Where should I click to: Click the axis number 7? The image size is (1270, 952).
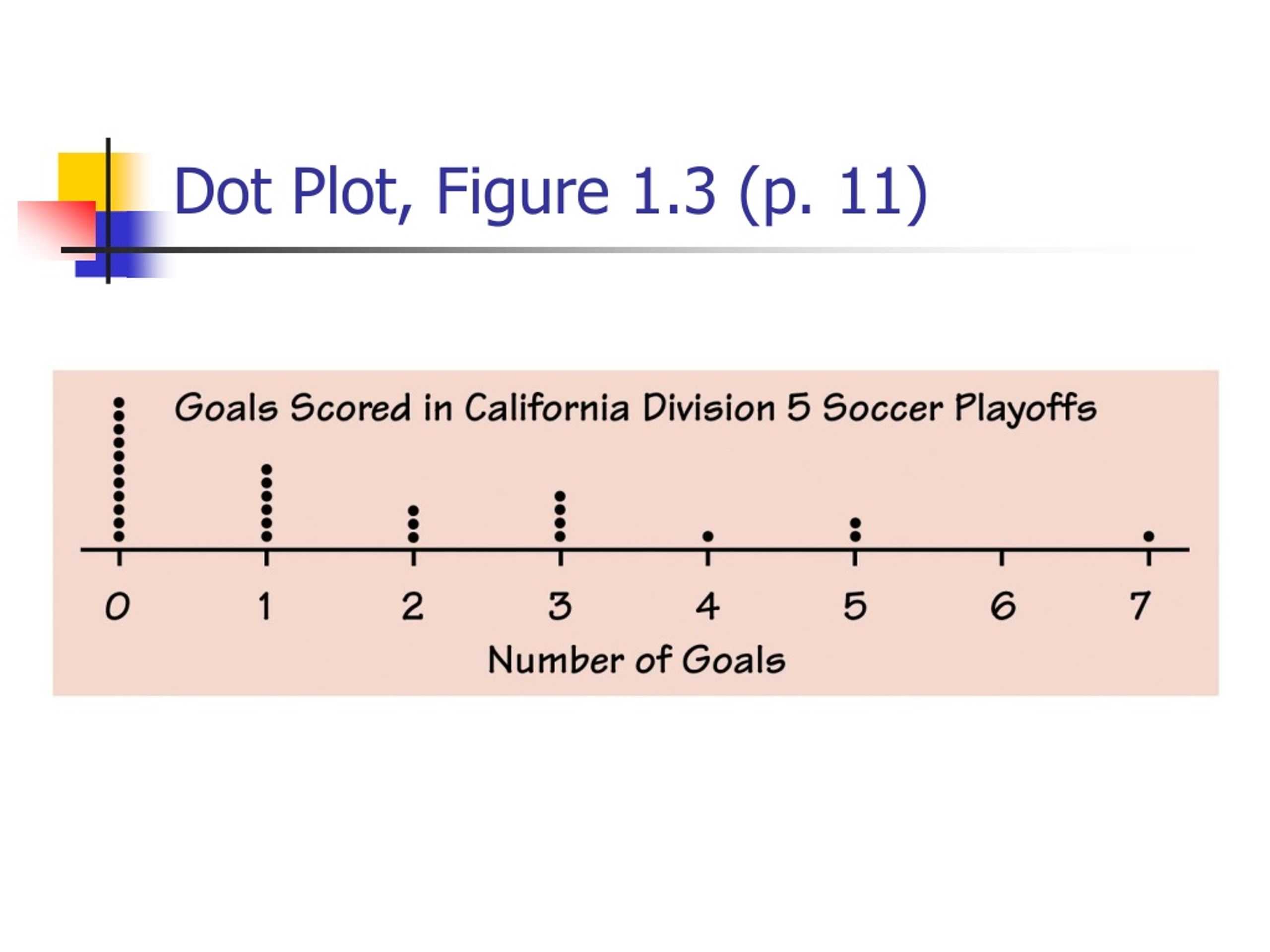[x=1141, y=606]
